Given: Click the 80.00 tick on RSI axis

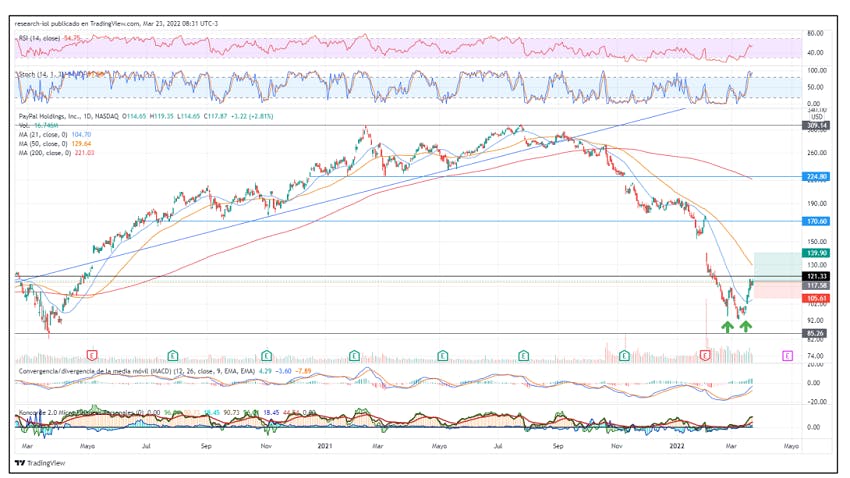Looking at the screenshot, I should (x=816, y=33).
